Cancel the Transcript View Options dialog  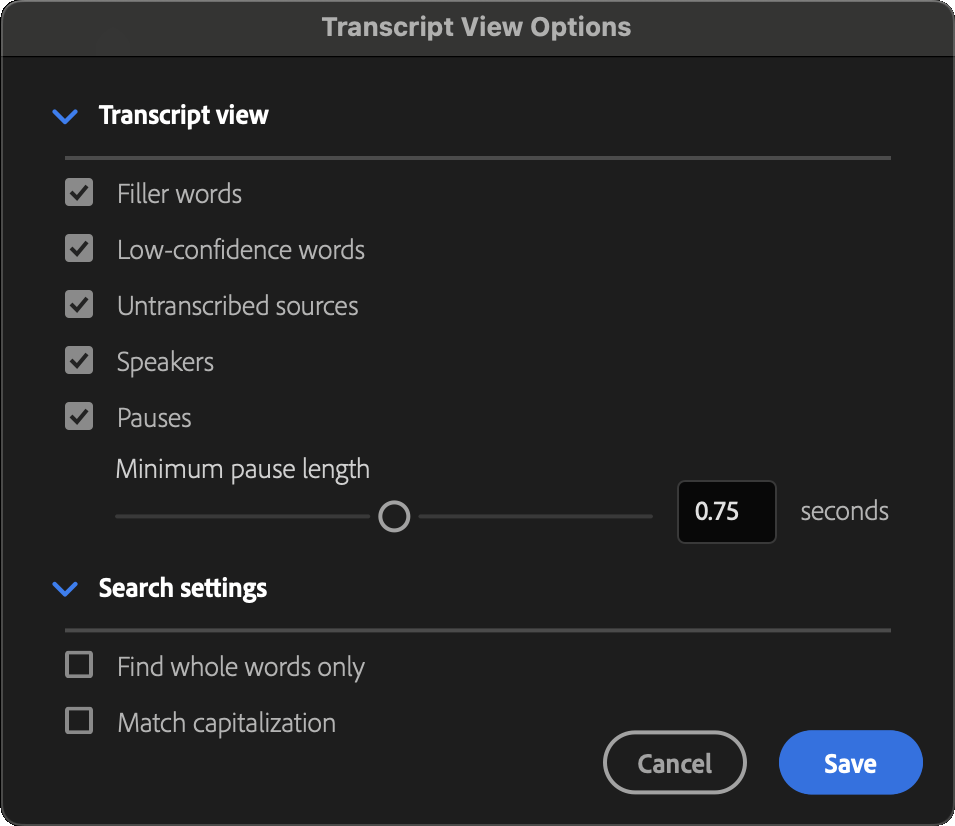coord(675,763)
